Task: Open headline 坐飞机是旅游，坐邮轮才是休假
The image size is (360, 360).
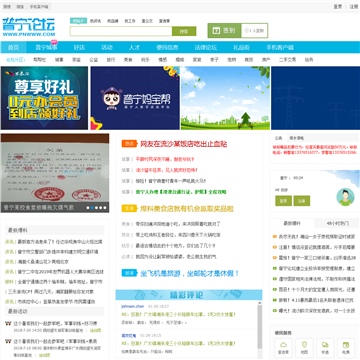Action: click(x=190, y=273)
